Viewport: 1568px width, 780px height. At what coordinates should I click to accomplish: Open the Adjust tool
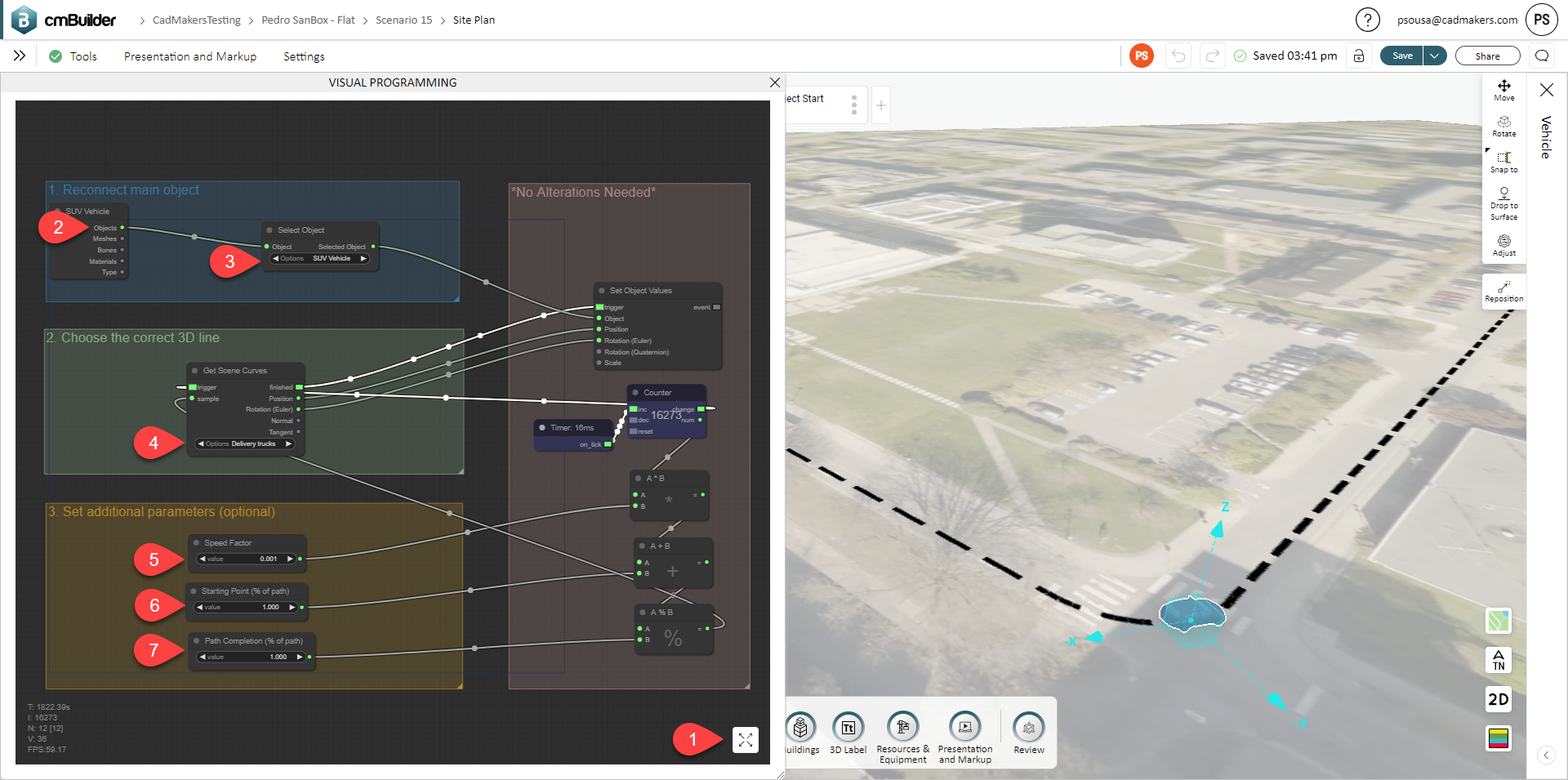1503,245
